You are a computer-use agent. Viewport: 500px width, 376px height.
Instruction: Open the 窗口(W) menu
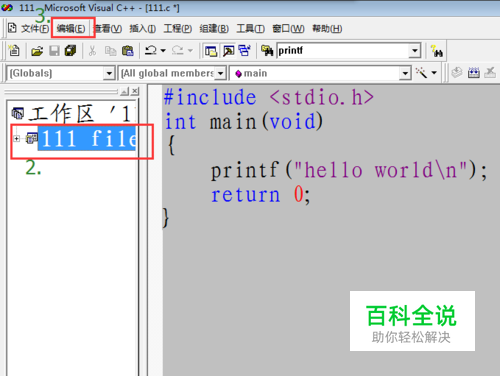288,29
